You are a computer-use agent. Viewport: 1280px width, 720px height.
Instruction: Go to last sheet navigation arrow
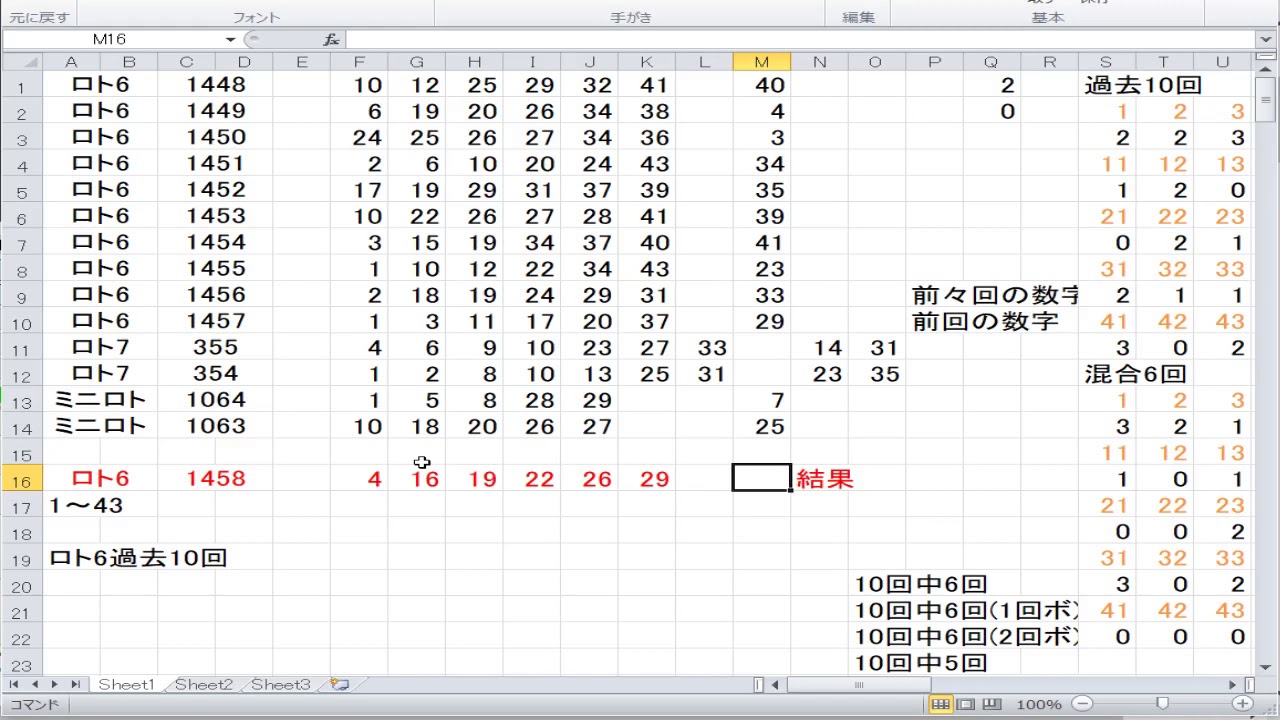(75, 685)
